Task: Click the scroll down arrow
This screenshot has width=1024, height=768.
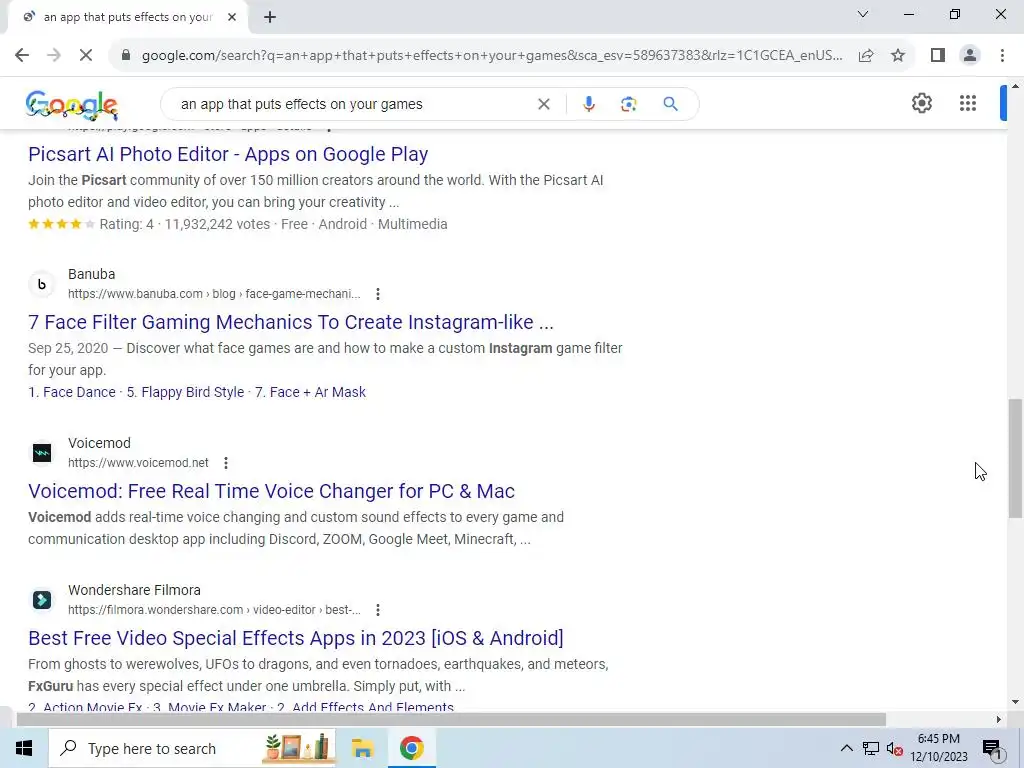Action: (x=1015, y=703)
